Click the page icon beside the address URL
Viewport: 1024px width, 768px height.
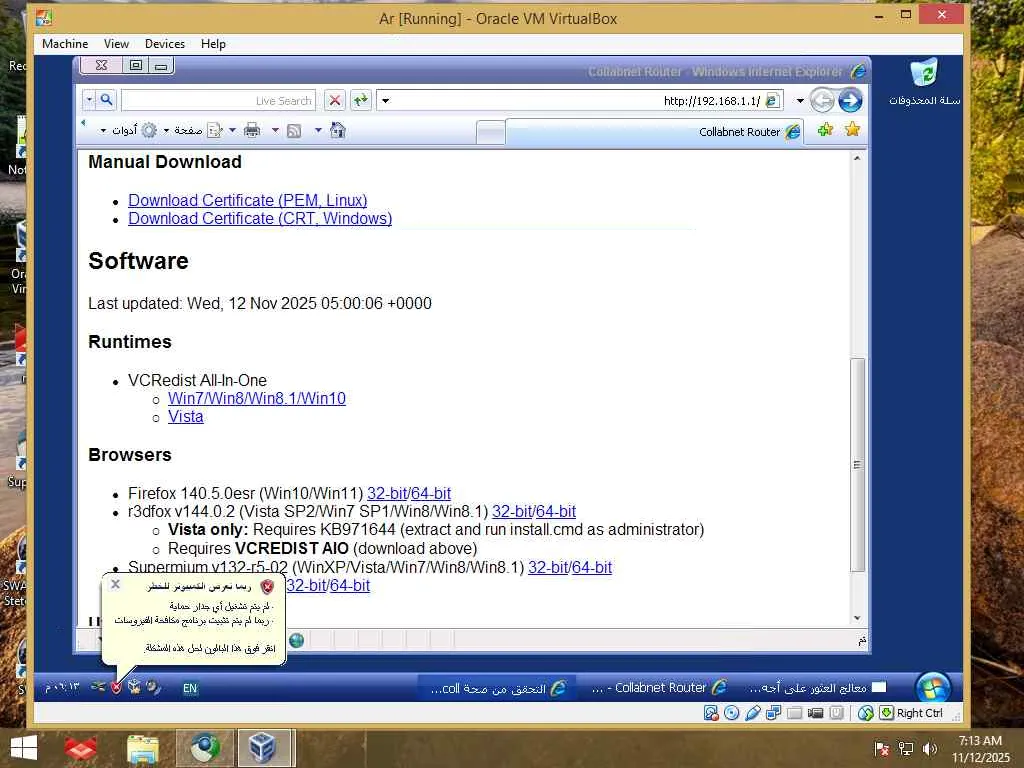point(772,101)
